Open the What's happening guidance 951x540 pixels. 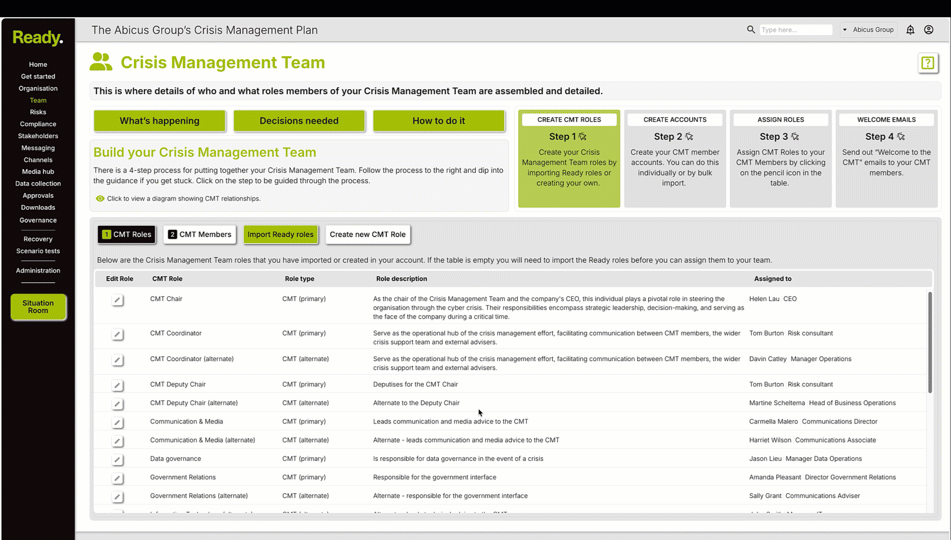tap(160, 121)
